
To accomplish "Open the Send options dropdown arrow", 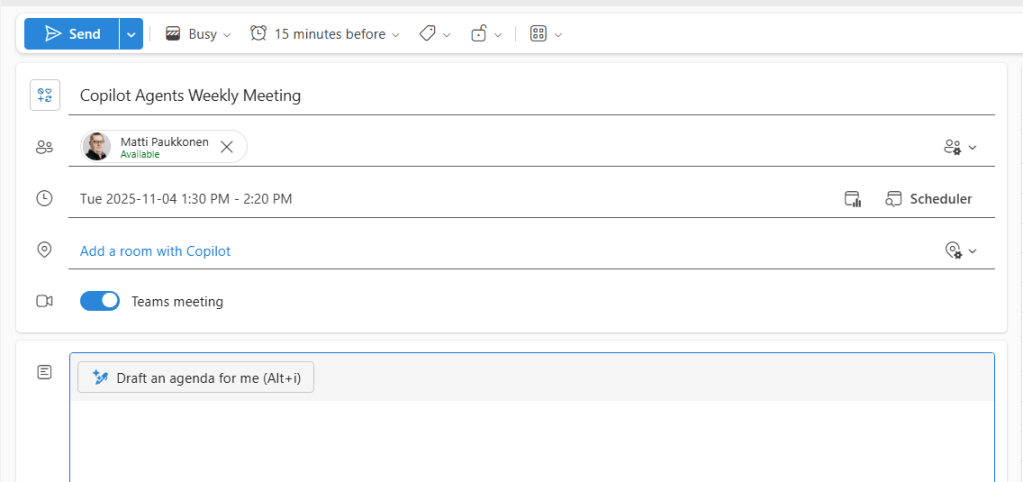I will pyautogui.click(x=131, y=34).
